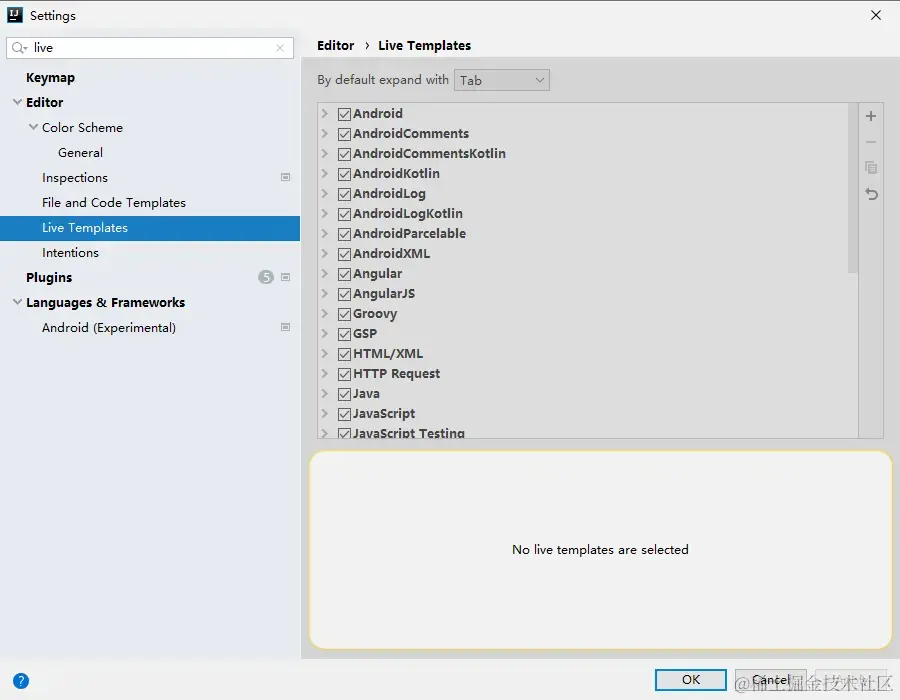Click the search magnifier icon
The image size is (900, 700).
click(x=19, y=48)
